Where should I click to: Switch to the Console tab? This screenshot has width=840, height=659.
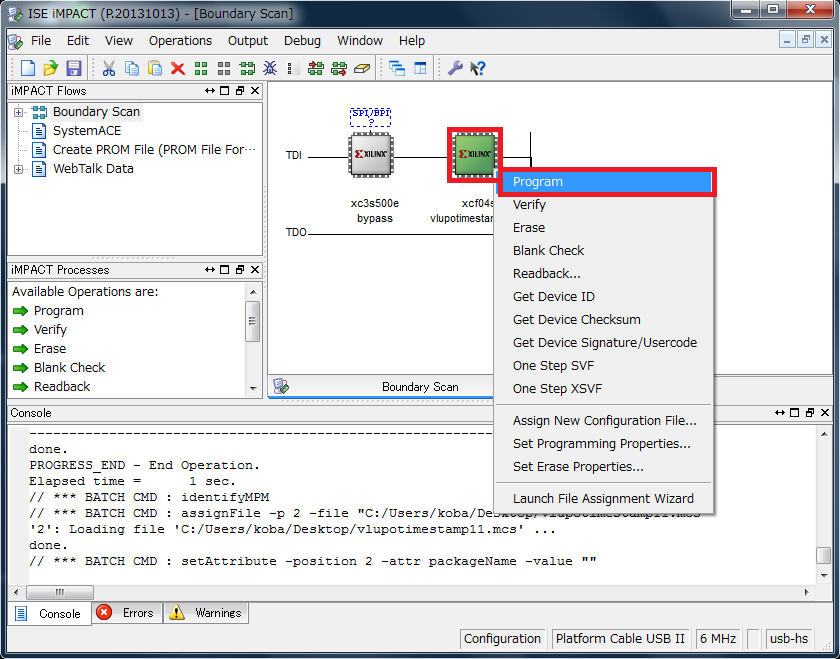click(x=49, y=613)
